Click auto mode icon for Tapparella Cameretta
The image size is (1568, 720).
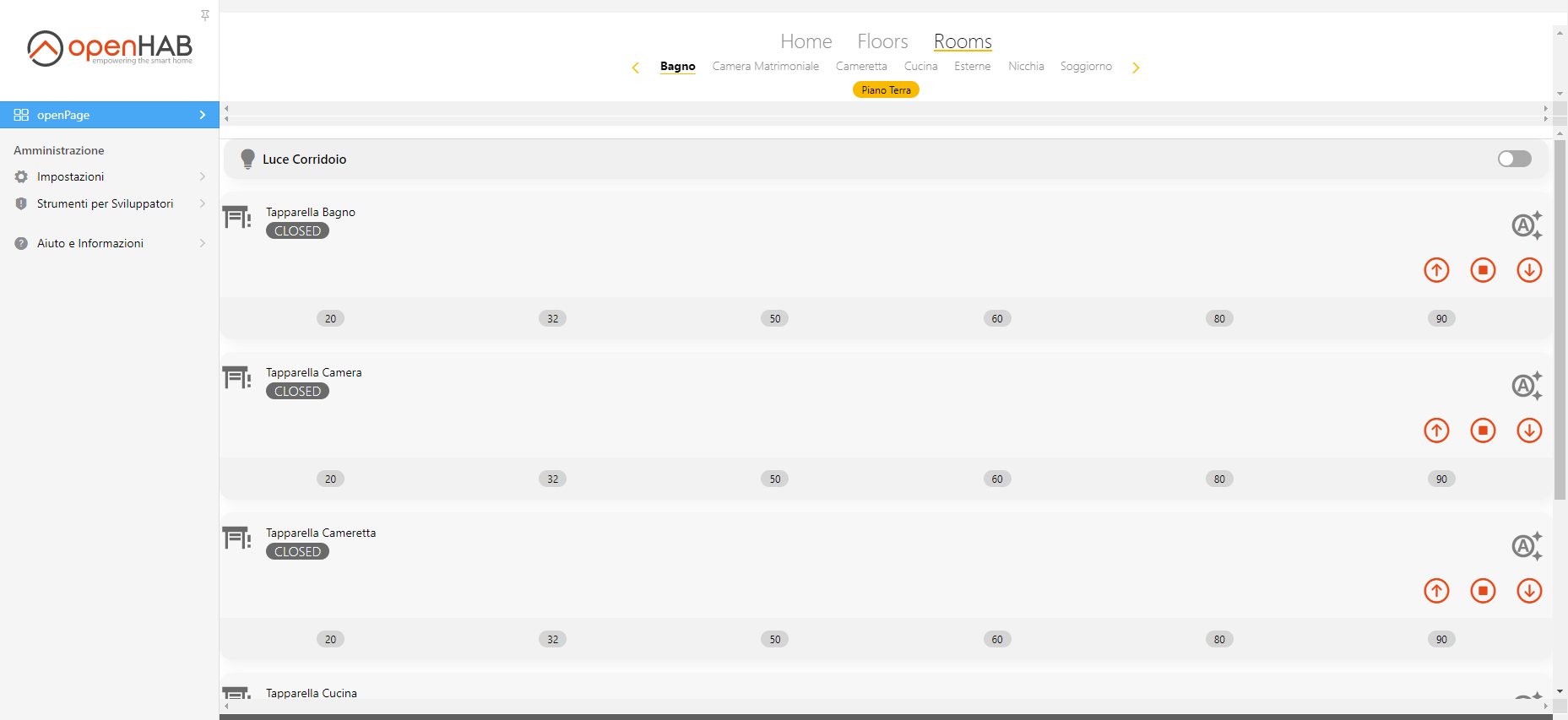click(x=1526, y=546)
